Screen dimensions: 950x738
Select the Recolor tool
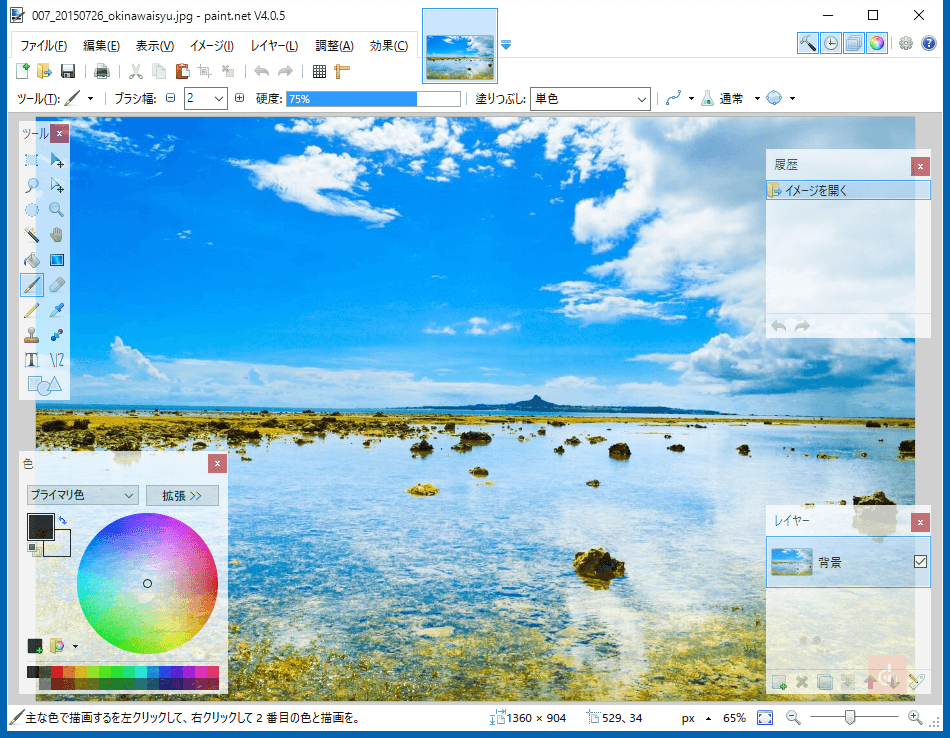(57, 335)
